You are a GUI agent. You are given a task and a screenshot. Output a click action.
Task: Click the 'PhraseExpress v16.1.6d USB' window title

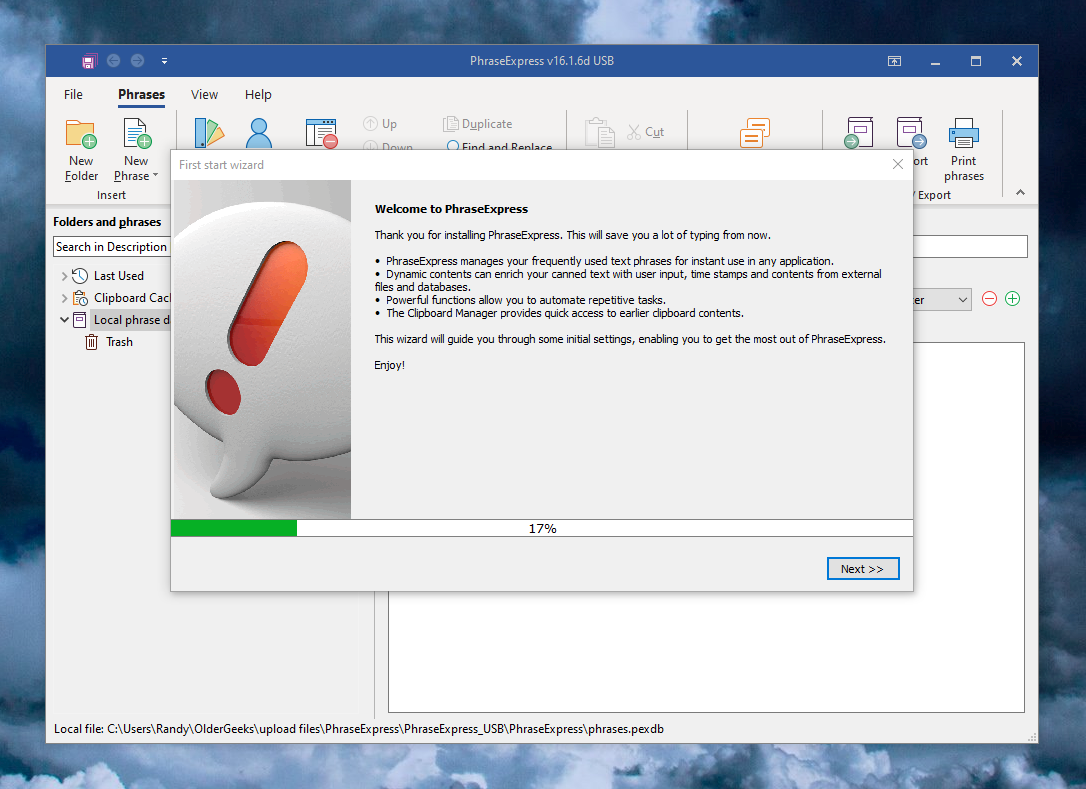pos(542,61)
